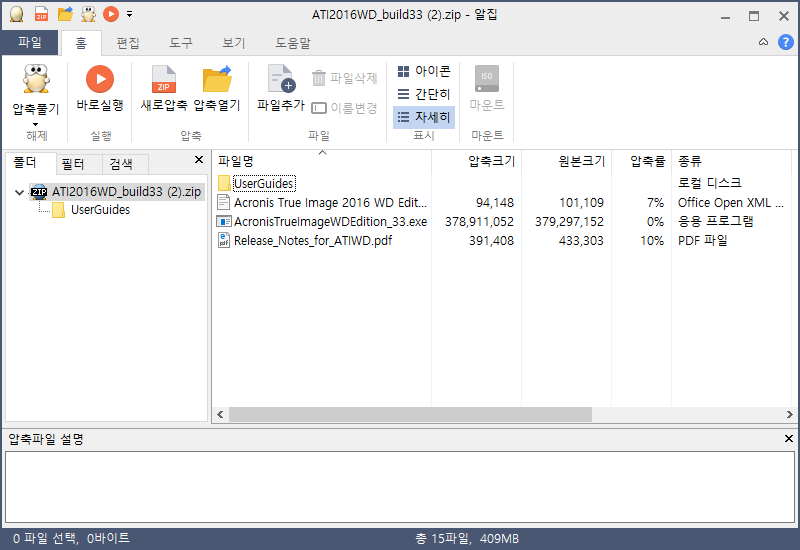Open the 파일 menu

point(30,42)
